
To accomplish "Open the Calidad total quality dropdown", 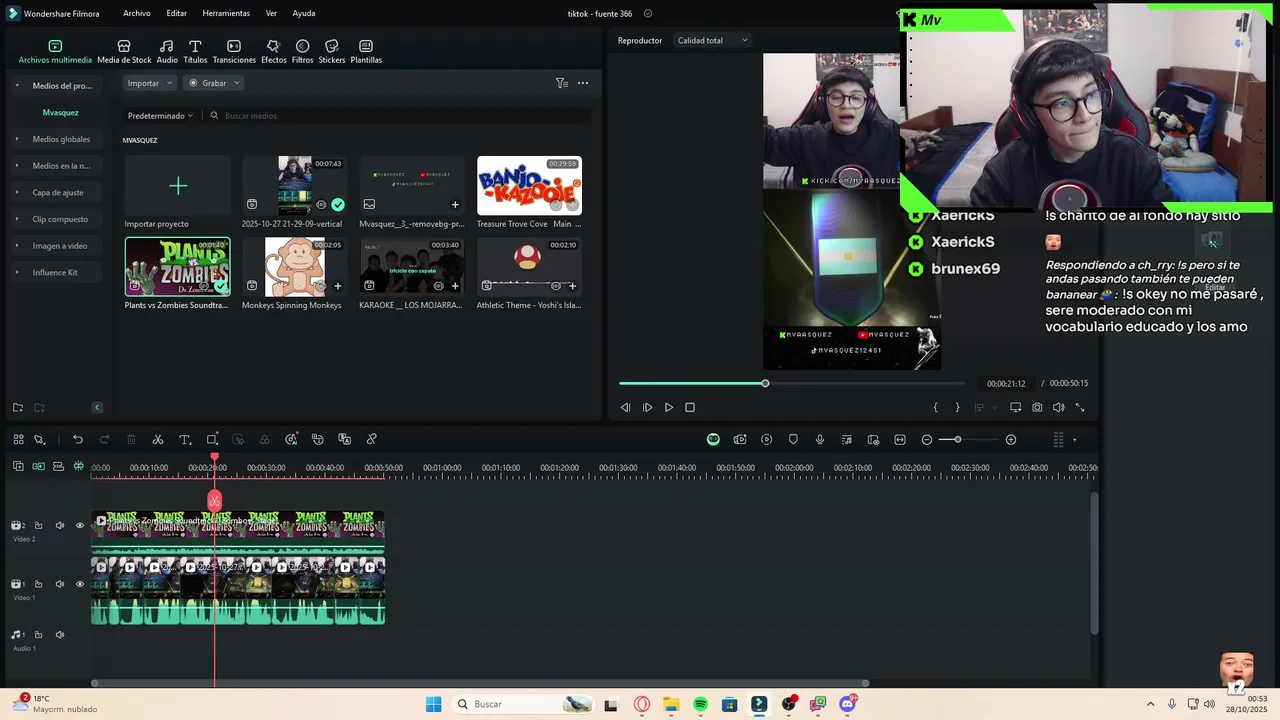I will coord(712,41).
